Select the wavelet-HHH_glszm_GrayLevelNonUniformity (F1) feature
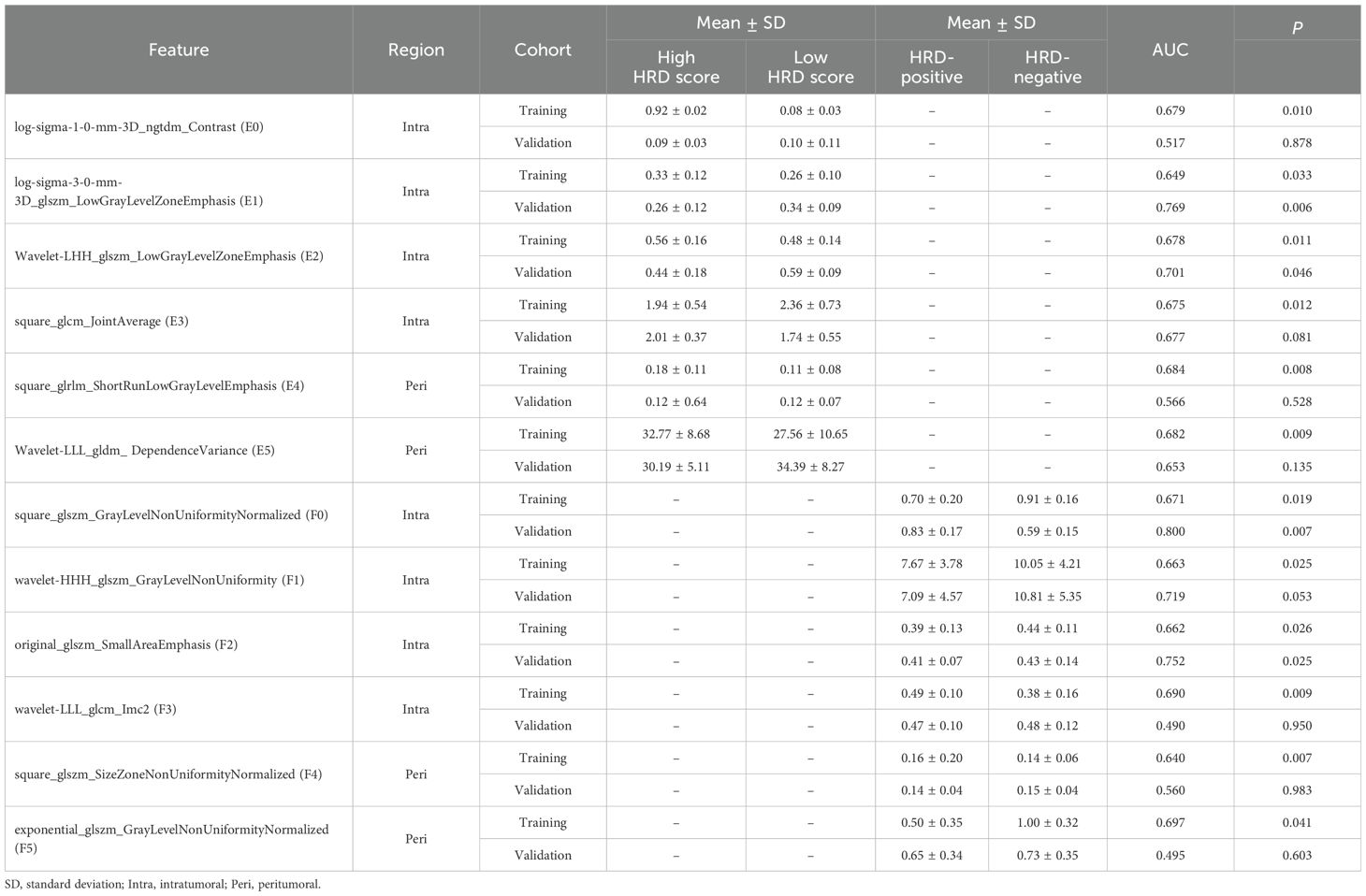This screenshot has height=896, width=1366. [159, 580]
